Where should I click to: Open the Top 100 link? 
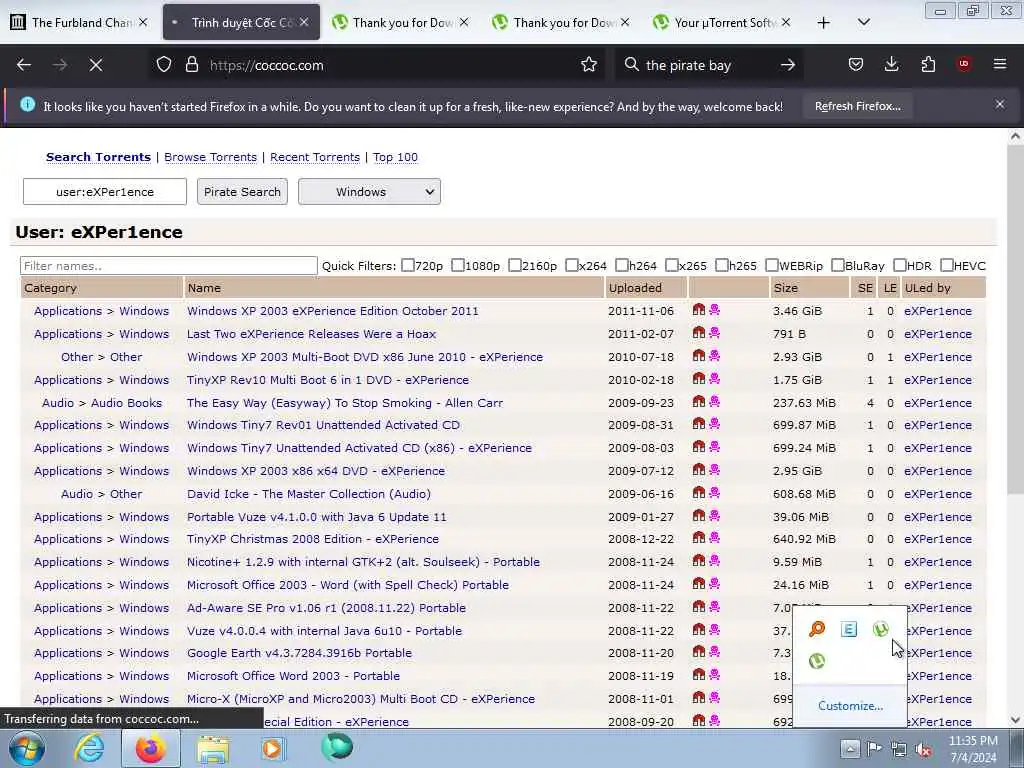[x=395, y=157]
